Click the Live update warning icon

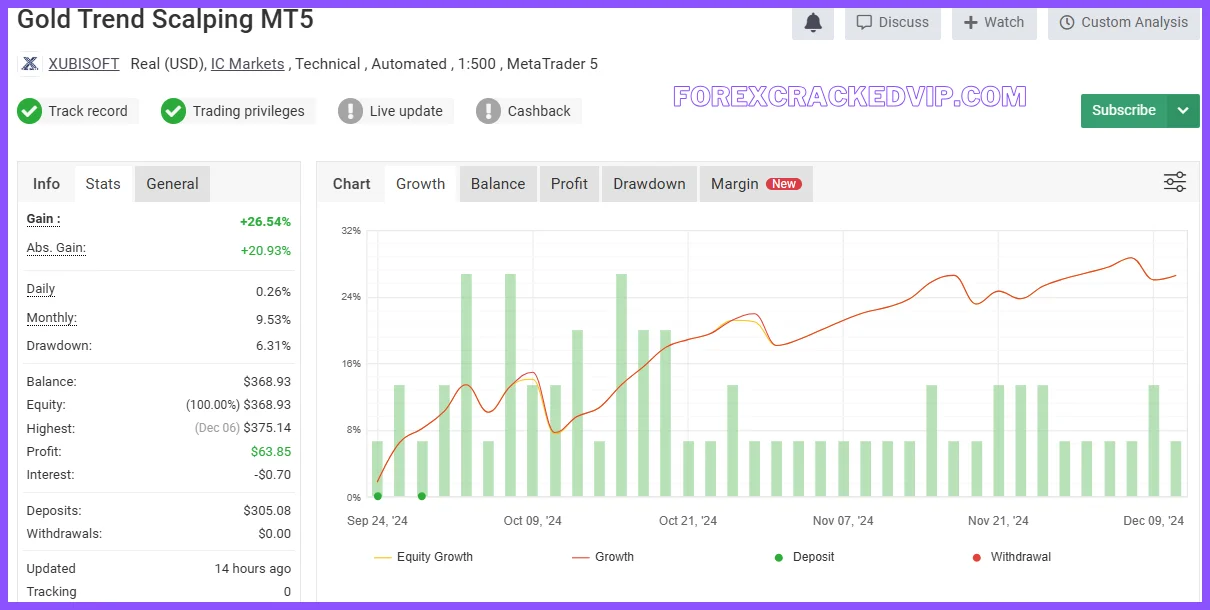point(350,111)
